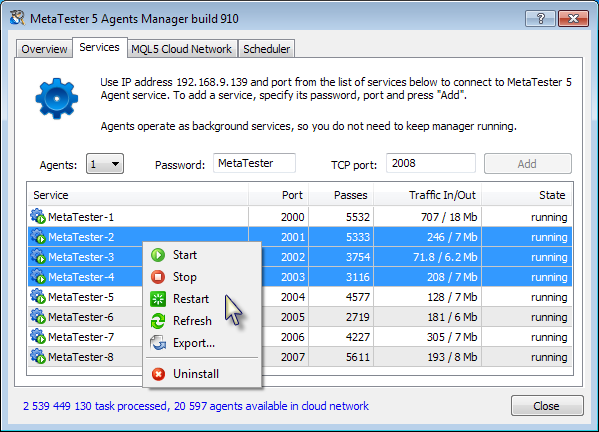Click passes value 5333

[x=358, y=237]
